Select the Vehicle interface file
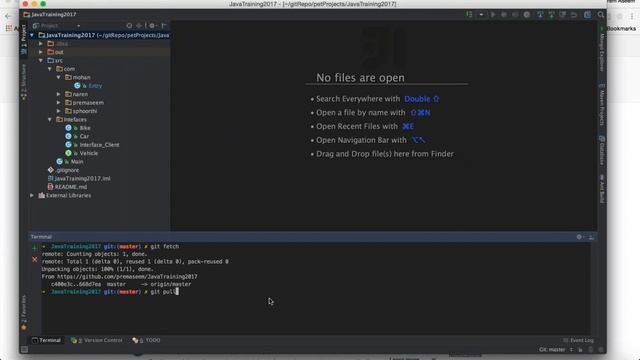This screenshot has height=360, width=640. [x=82, y=153]
